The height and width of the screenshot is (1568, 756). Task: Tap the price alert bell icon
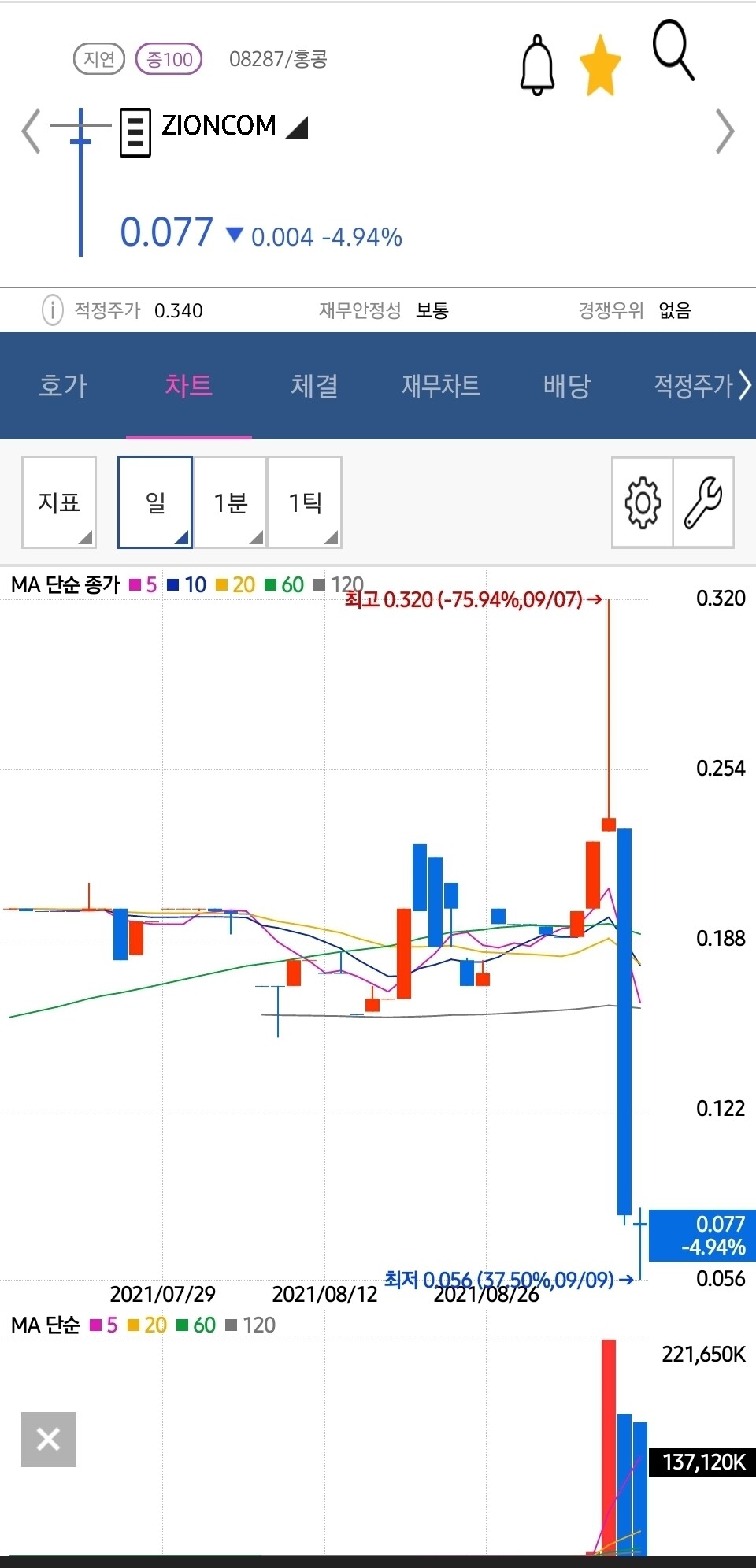tap(537, 65)
